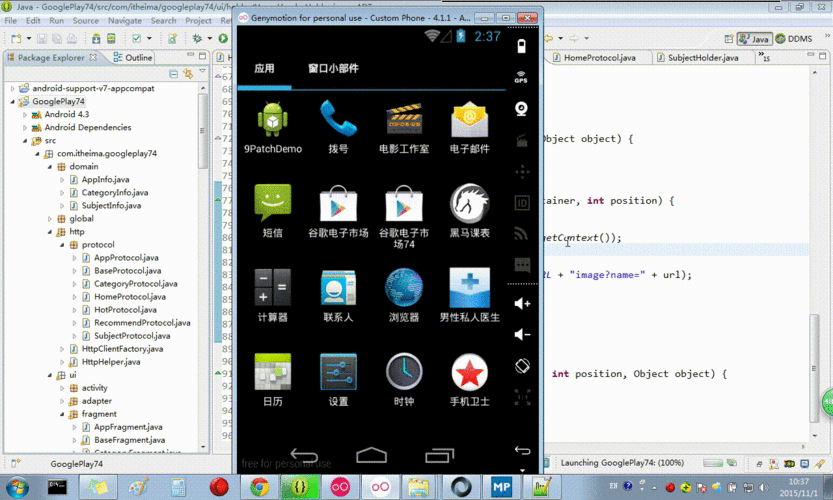Collapse the domain package node
Viewport: 833px width, 500px height.
pyautogui.click(x=50, y=166)
